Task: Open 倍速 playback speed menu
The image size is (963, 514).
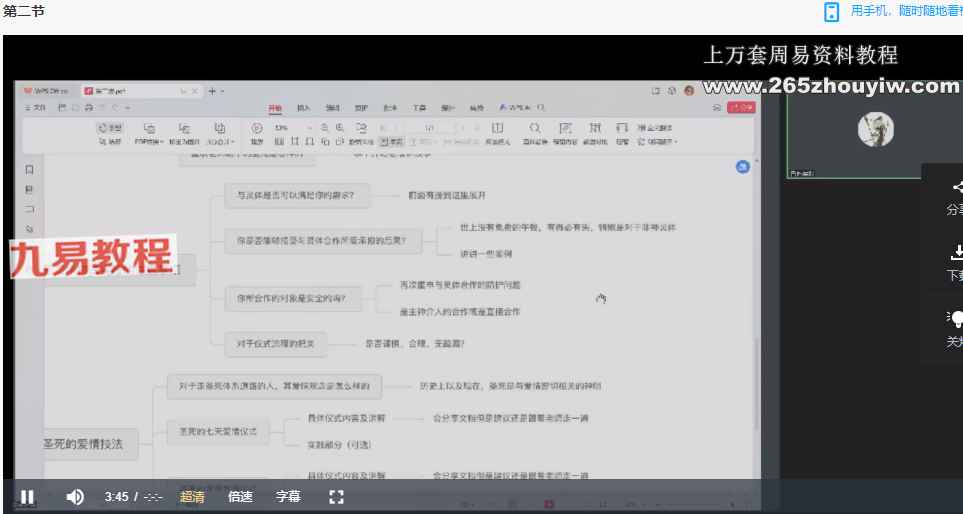Action: (240, 496)
